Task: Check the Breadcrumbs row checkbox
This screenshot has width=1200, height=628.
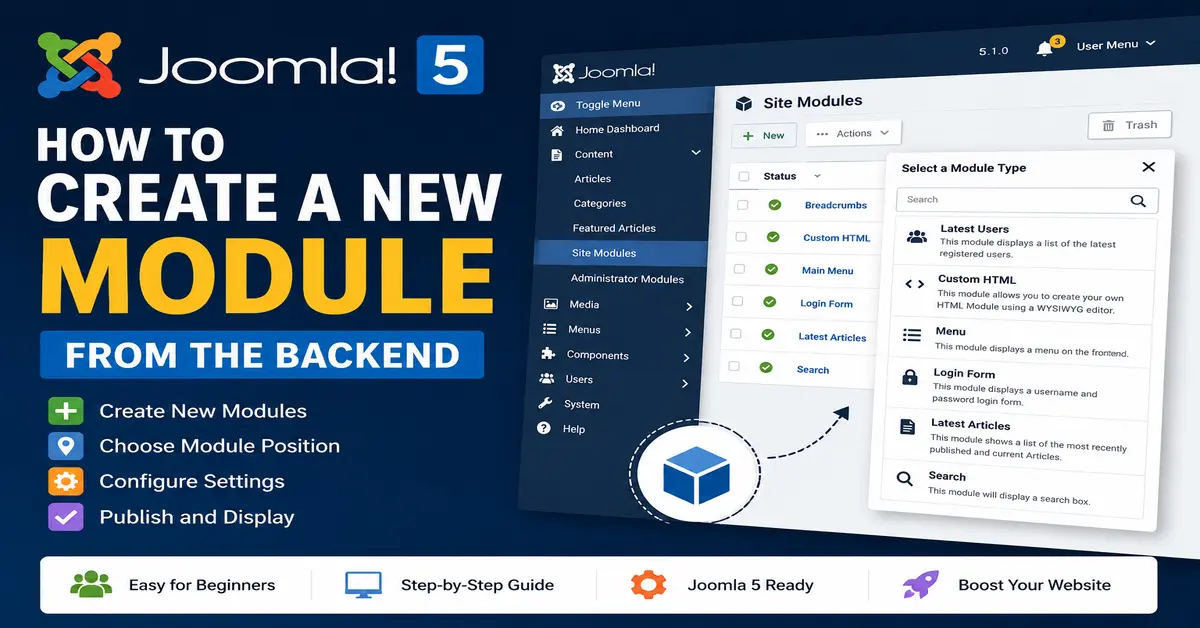Action: pyautogui.click(x=742, y=205)
